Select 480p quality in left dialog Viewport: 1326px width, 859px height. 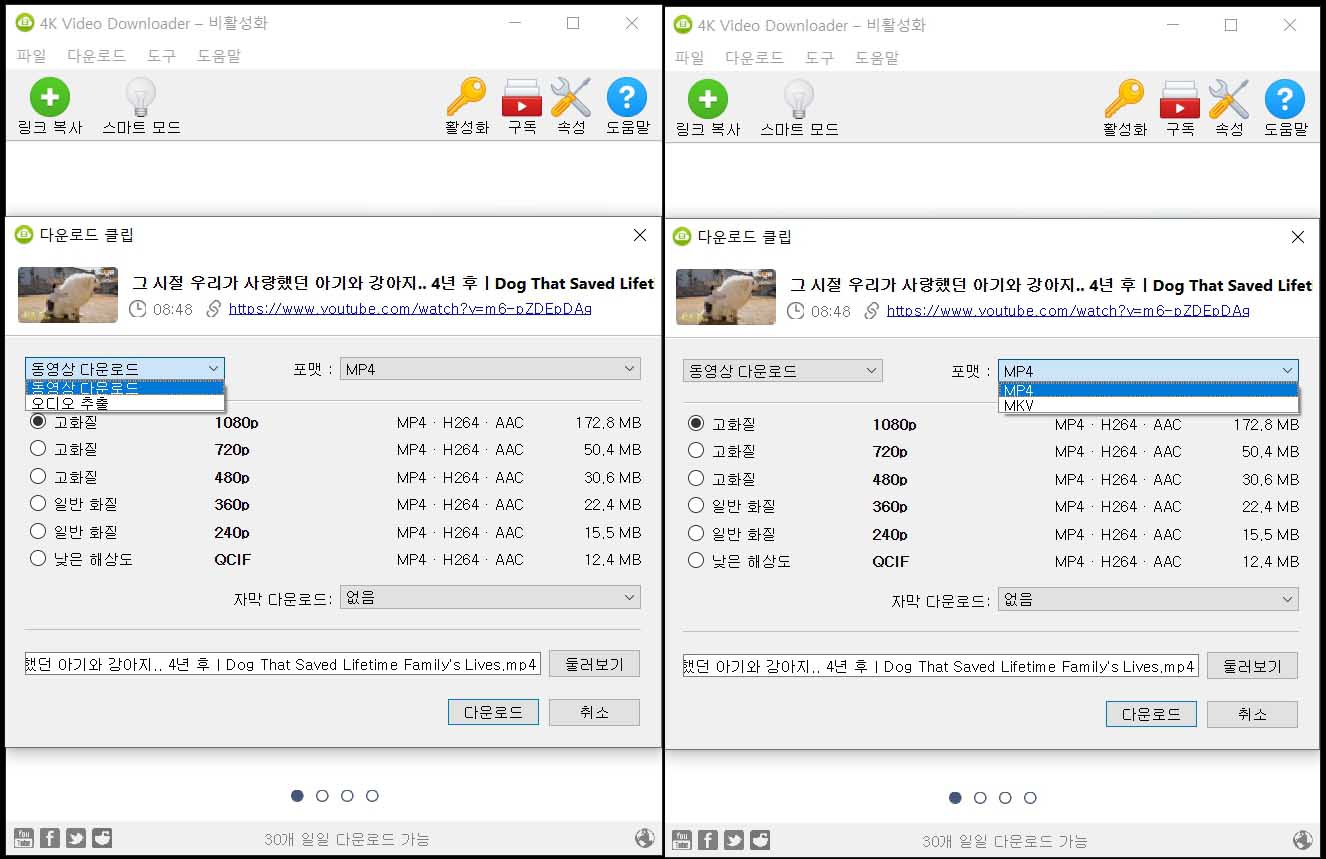(x=38, y=476)
